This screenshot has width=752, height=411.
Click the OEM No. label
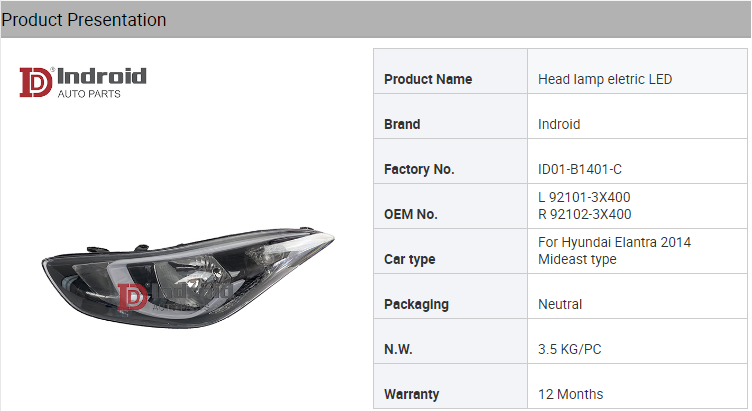coord(411,214)
